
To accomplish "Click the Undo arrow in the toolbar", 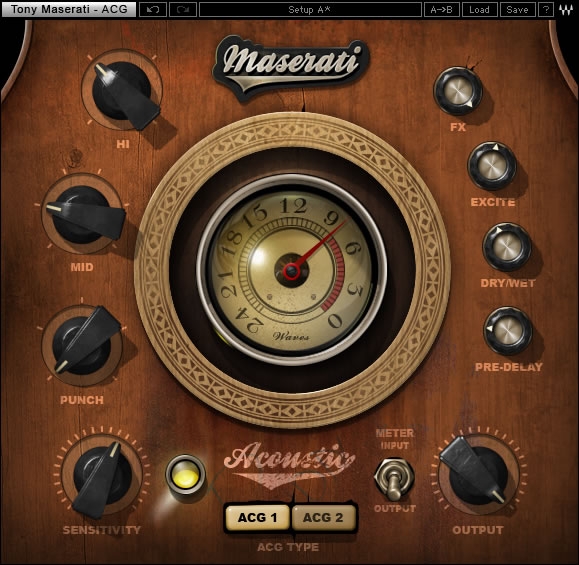I will pyautogui.click(x=153, y=10).
